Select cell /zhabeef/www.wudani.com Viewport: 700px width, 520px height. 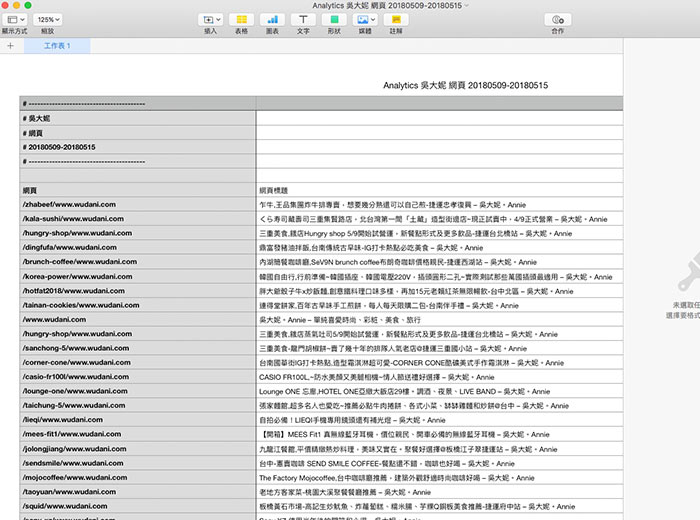[138, 204]
